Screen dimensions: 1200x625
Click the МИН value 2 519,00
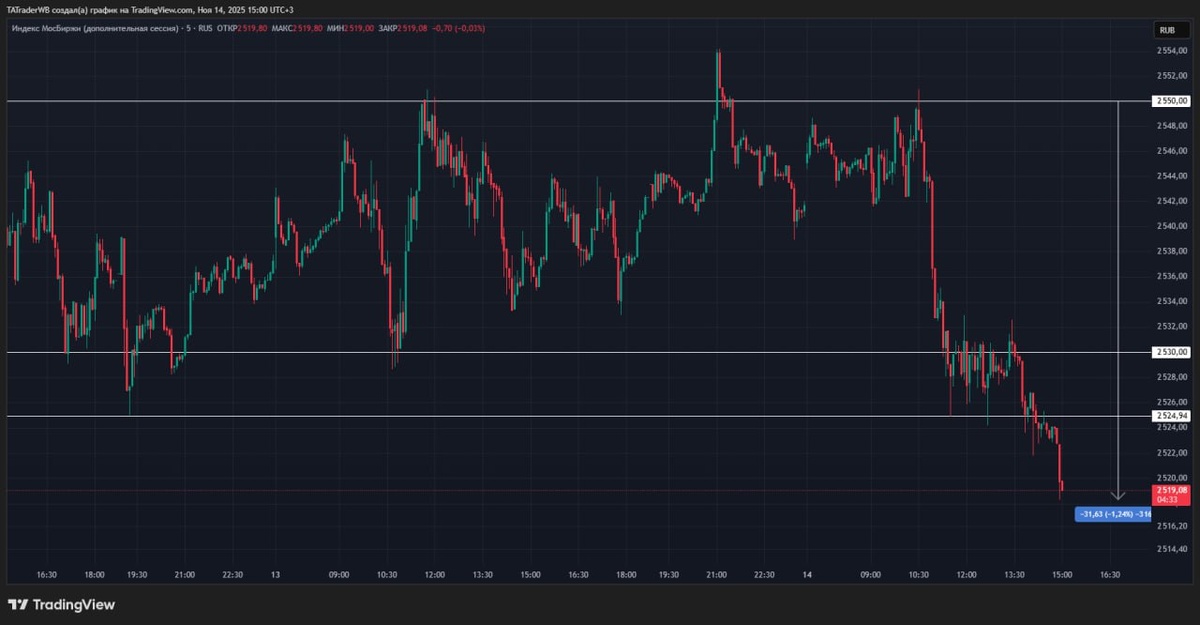tap(358, 28)
